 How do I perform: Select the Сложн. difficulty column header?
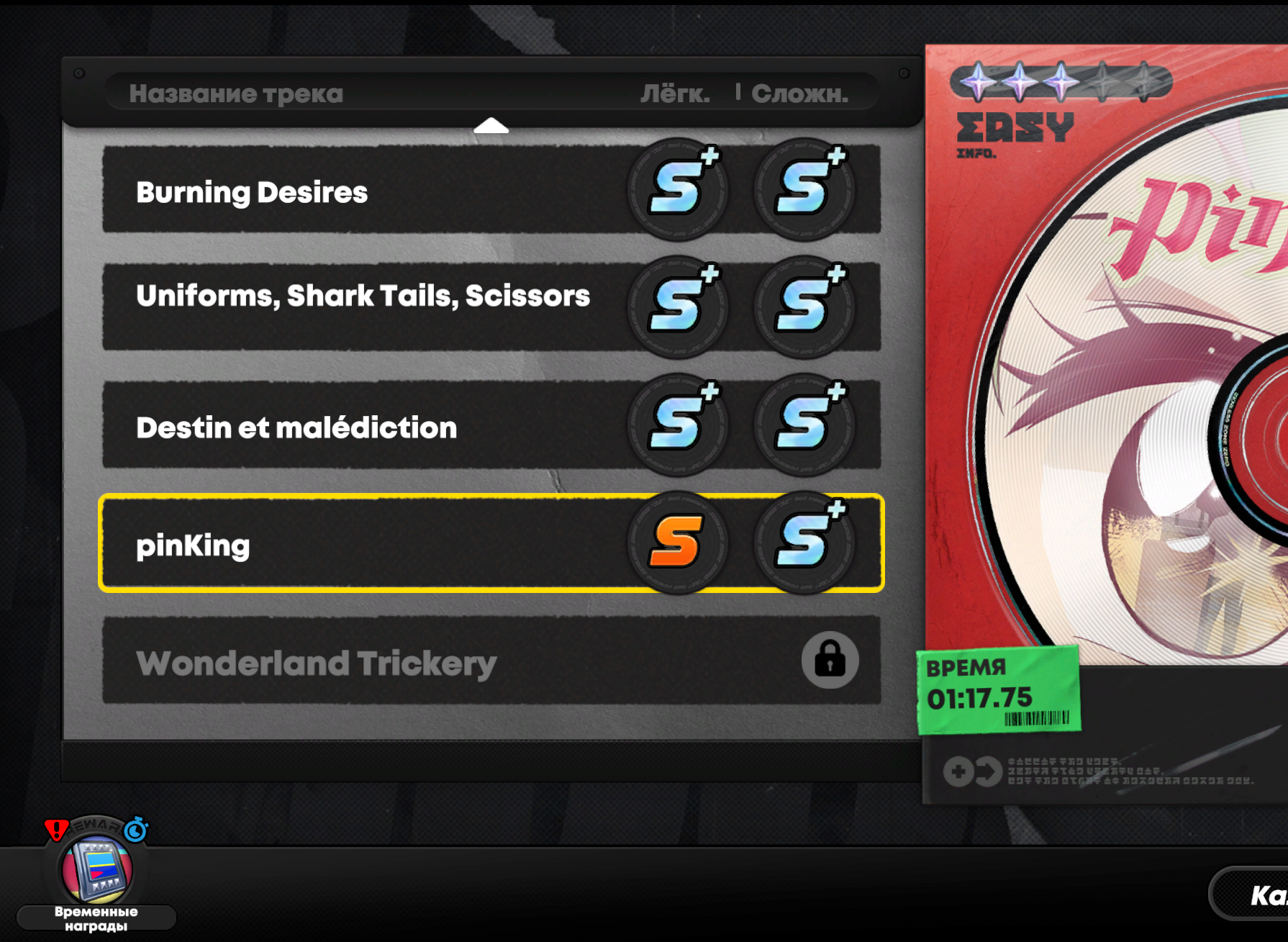799,94
